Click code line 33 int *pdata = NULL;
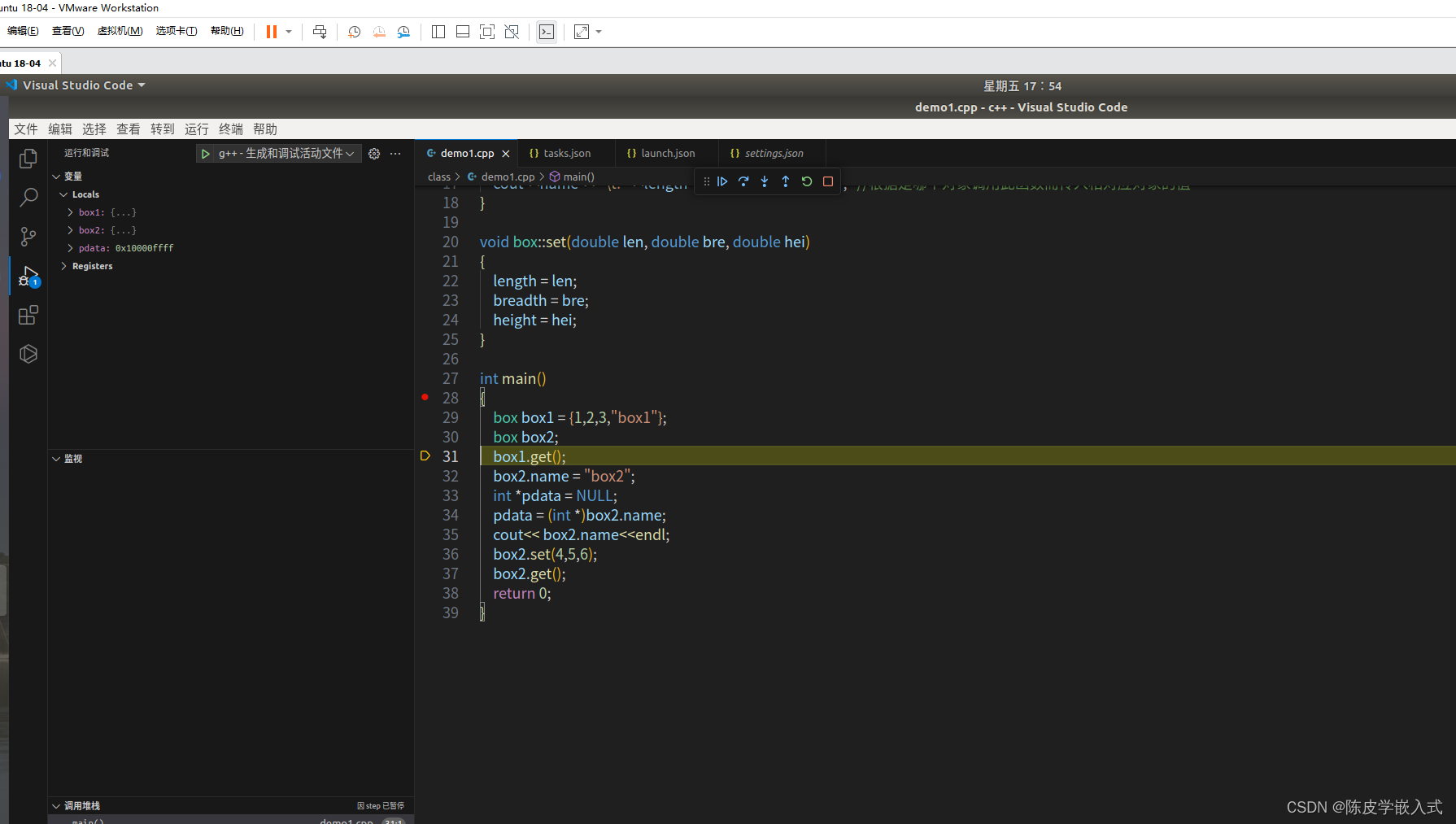This screenshot has height=824, width=1456. (x=555, y=495)
